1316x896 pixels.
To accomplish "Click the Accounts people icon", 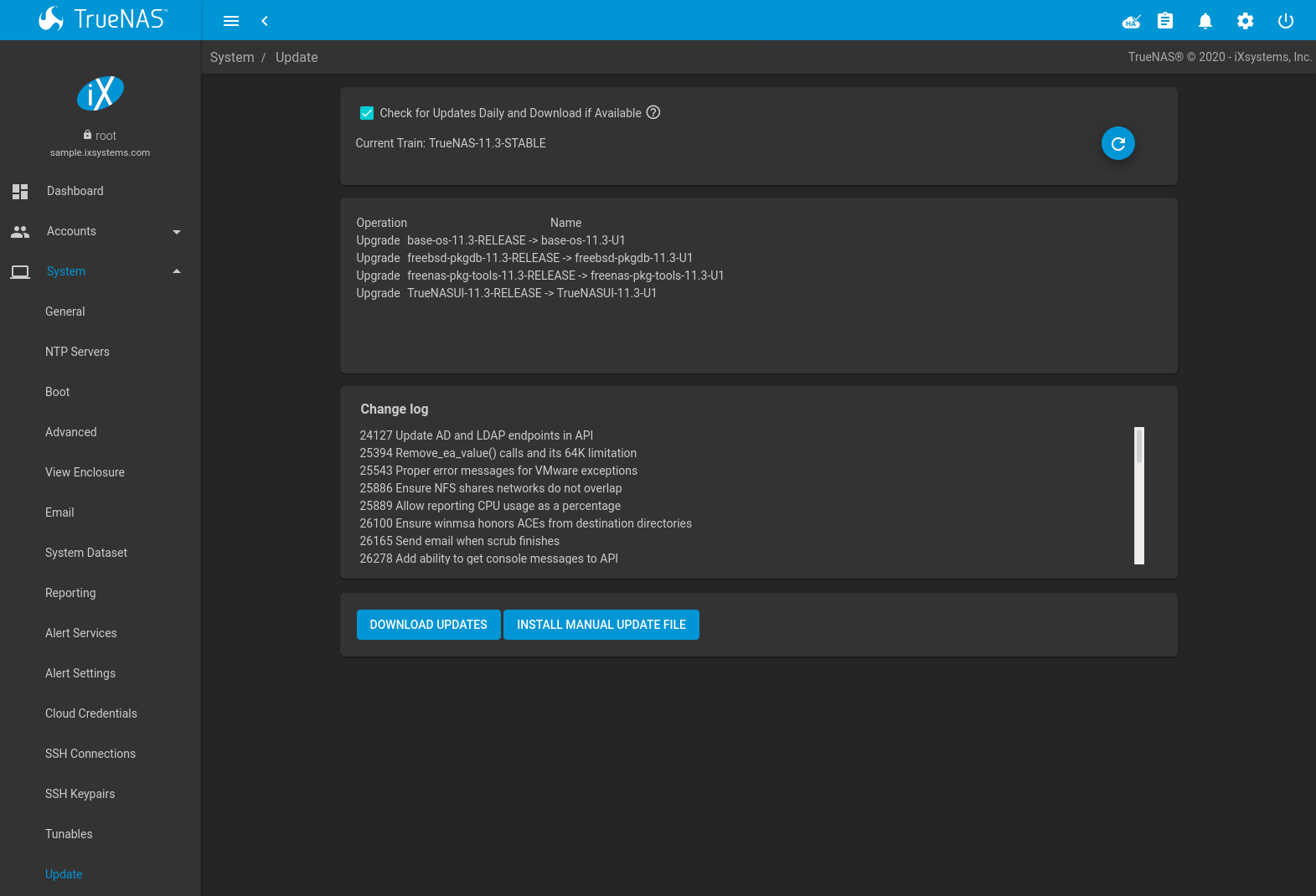I will coord(20,231).
